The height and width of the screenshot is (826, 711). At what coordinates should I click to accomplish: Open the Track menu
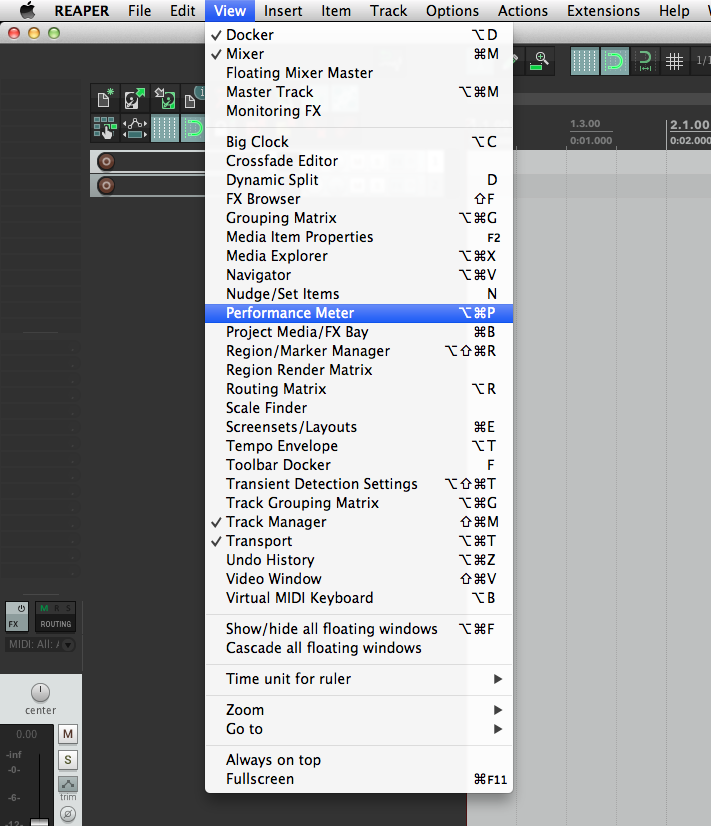[388, 11]
